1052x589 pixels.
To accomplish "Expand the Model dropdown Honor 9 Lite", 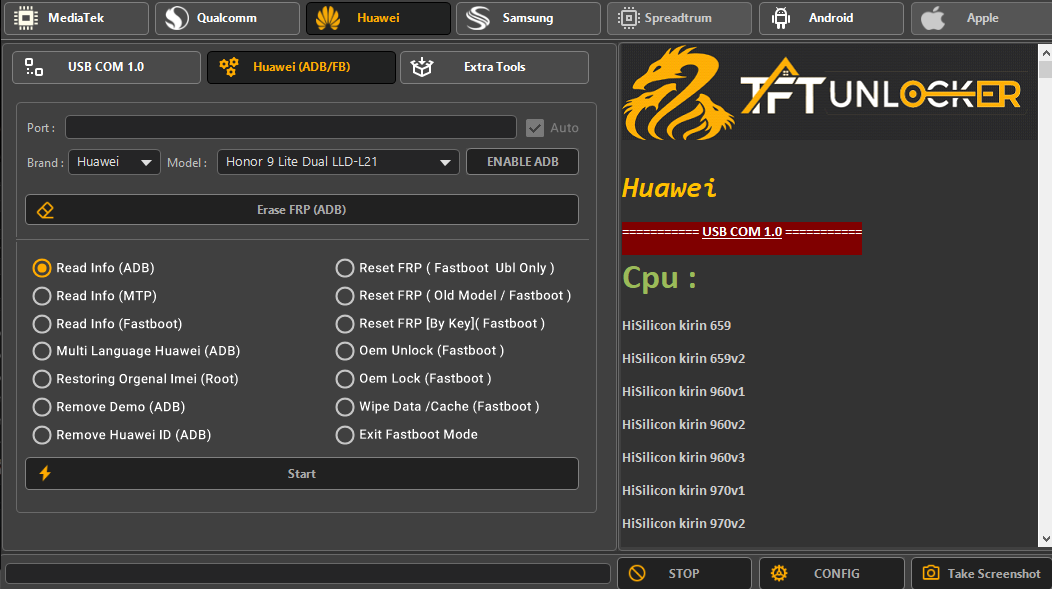I will tap(338, 162).
